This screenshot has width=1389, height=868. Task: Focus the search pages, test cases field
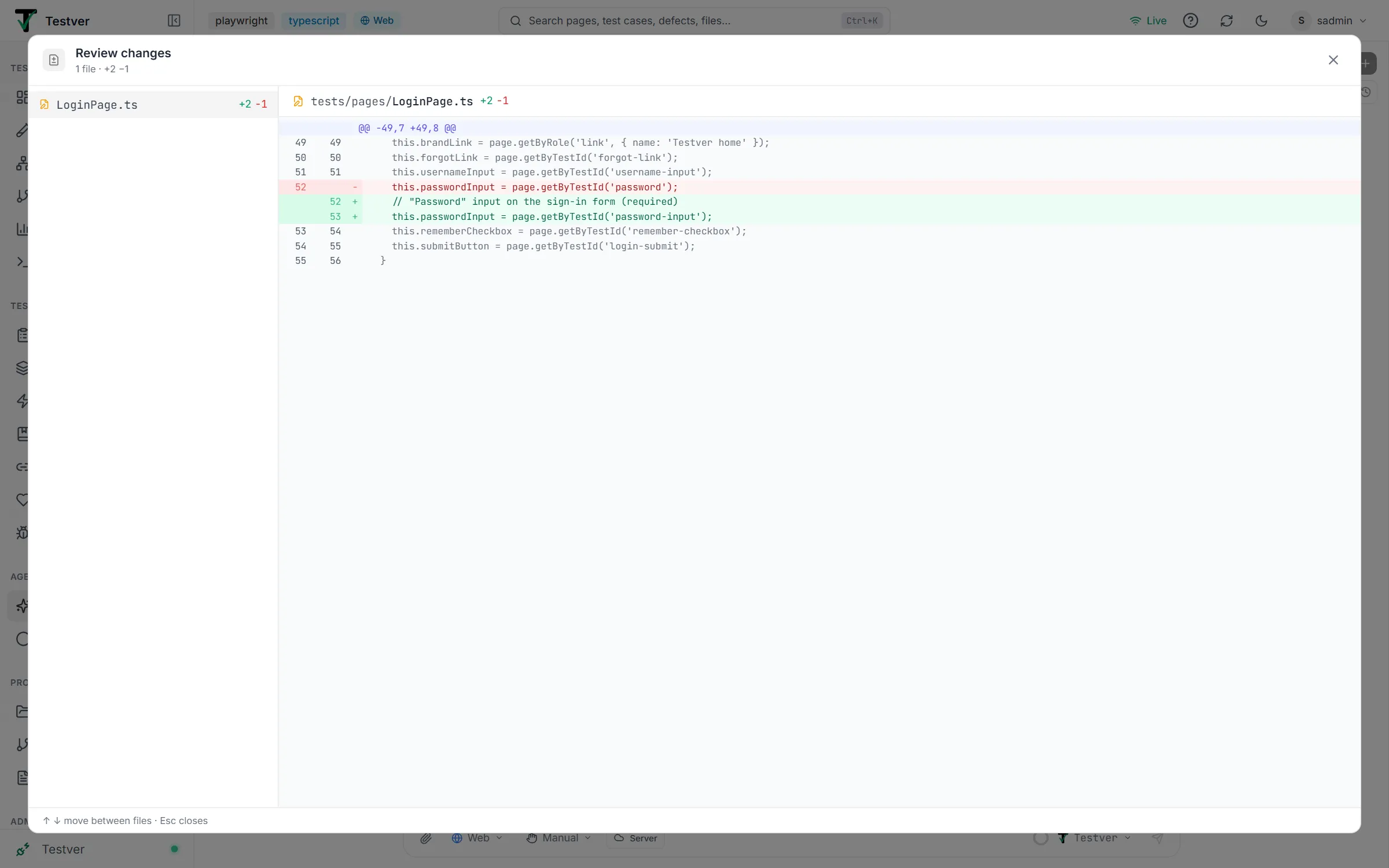click(694, 21)
